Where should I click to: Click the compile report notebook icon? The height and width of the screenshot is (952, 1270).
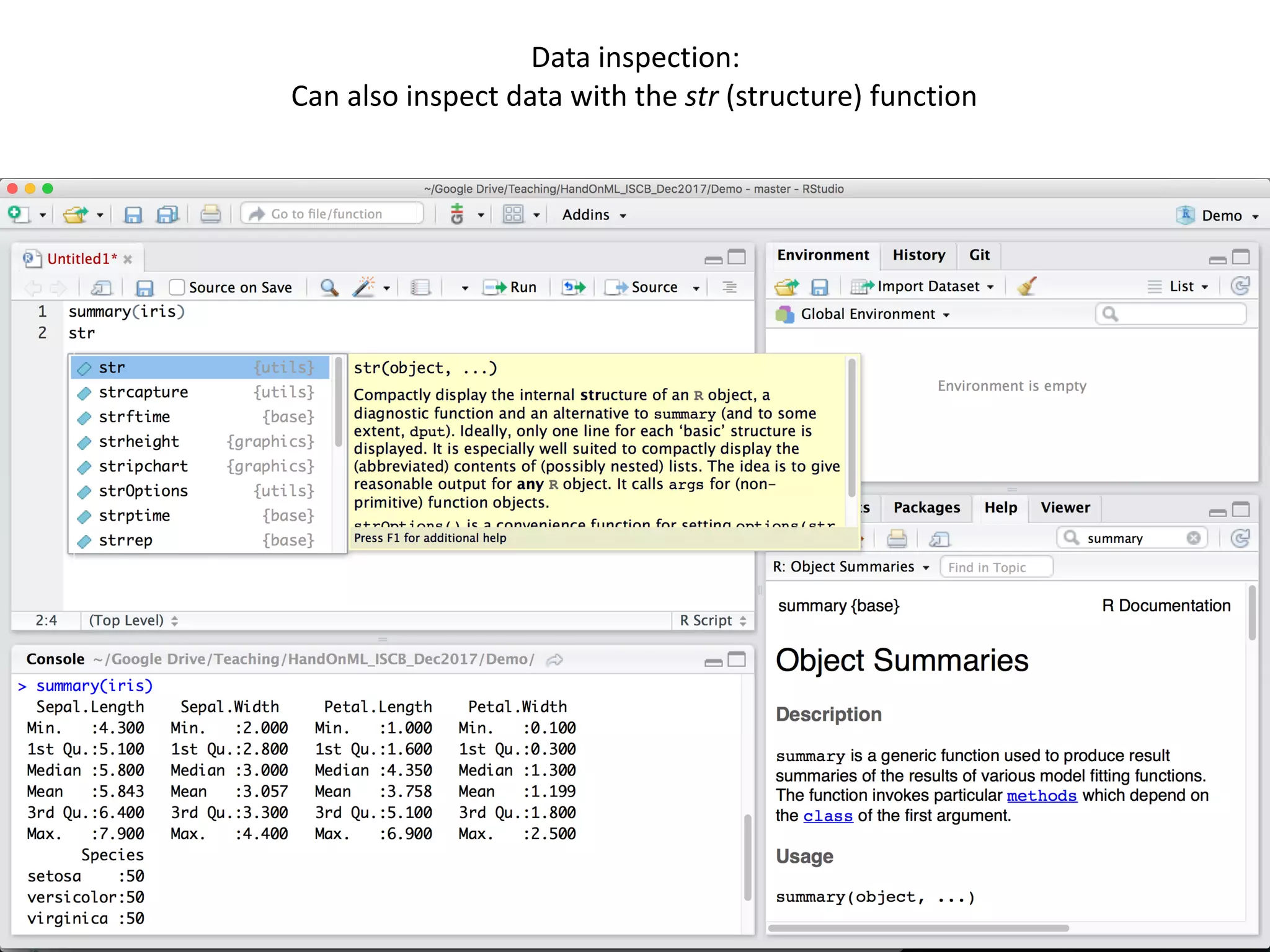click(x=420, y=287)
